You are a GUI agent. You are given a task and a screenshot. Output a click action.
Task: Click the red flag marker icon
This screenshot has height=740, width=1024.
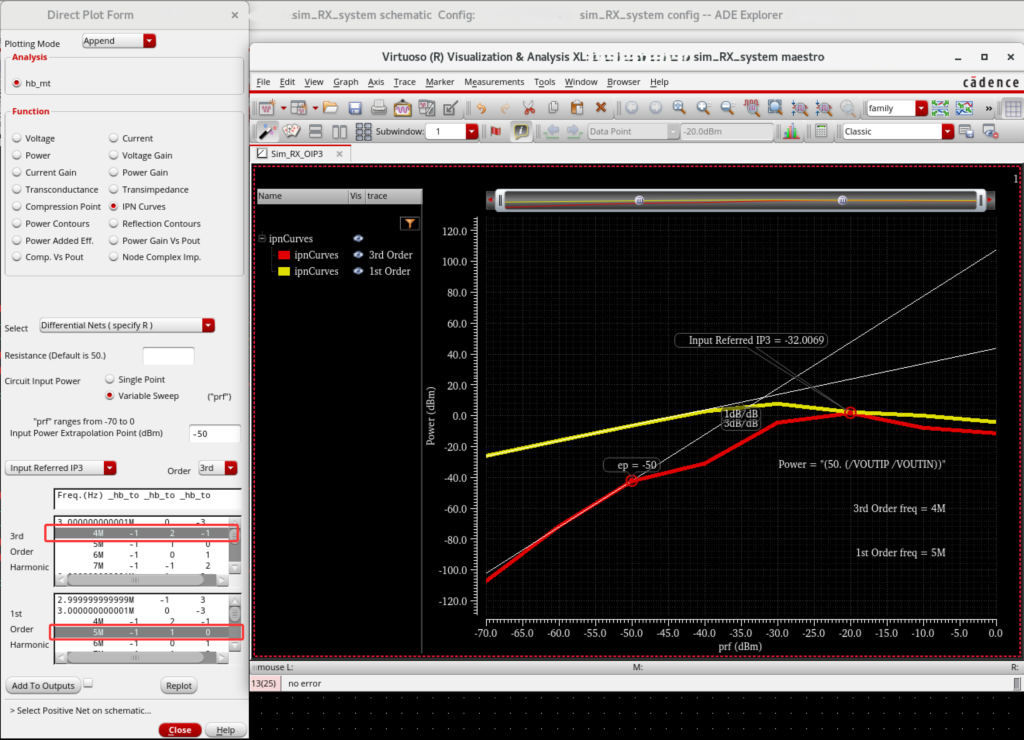496,131
